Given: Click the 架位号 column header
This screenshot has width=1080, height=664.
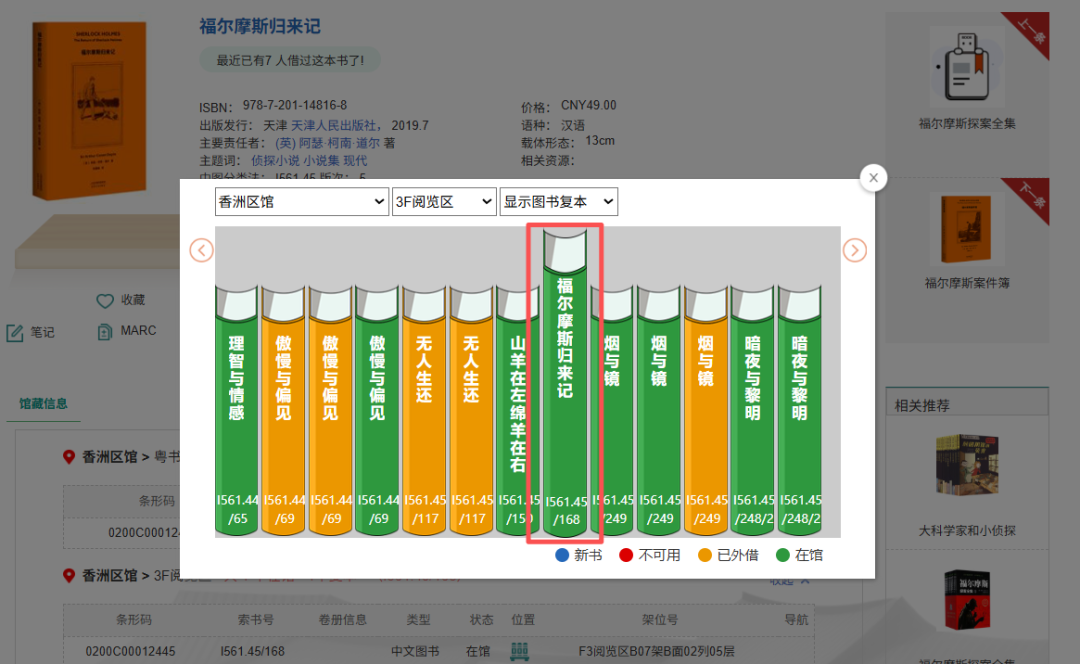Looking at the screenshot, I should pyautogui.click(x=660, y=620).
